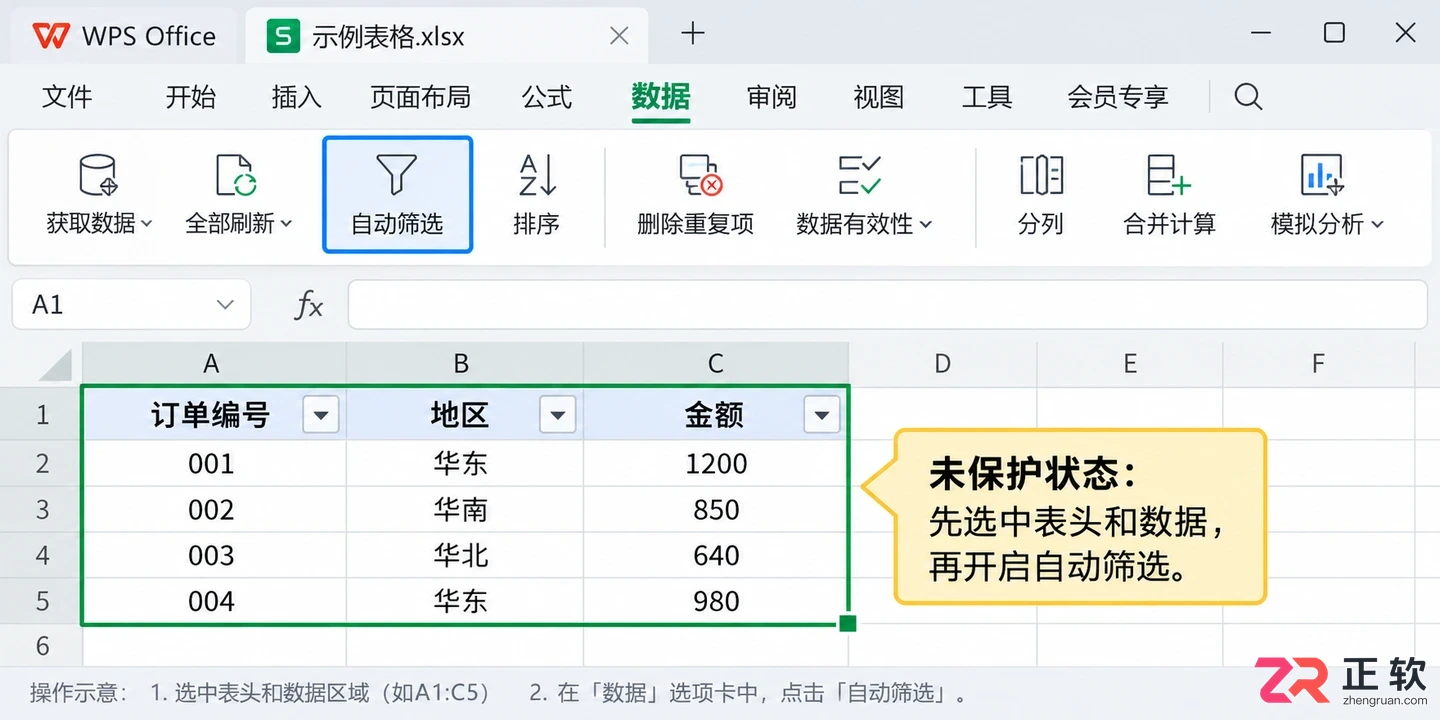Add a new tab with plus
Viewport: 1440px width, 720px height.
[x=692, y=34]
